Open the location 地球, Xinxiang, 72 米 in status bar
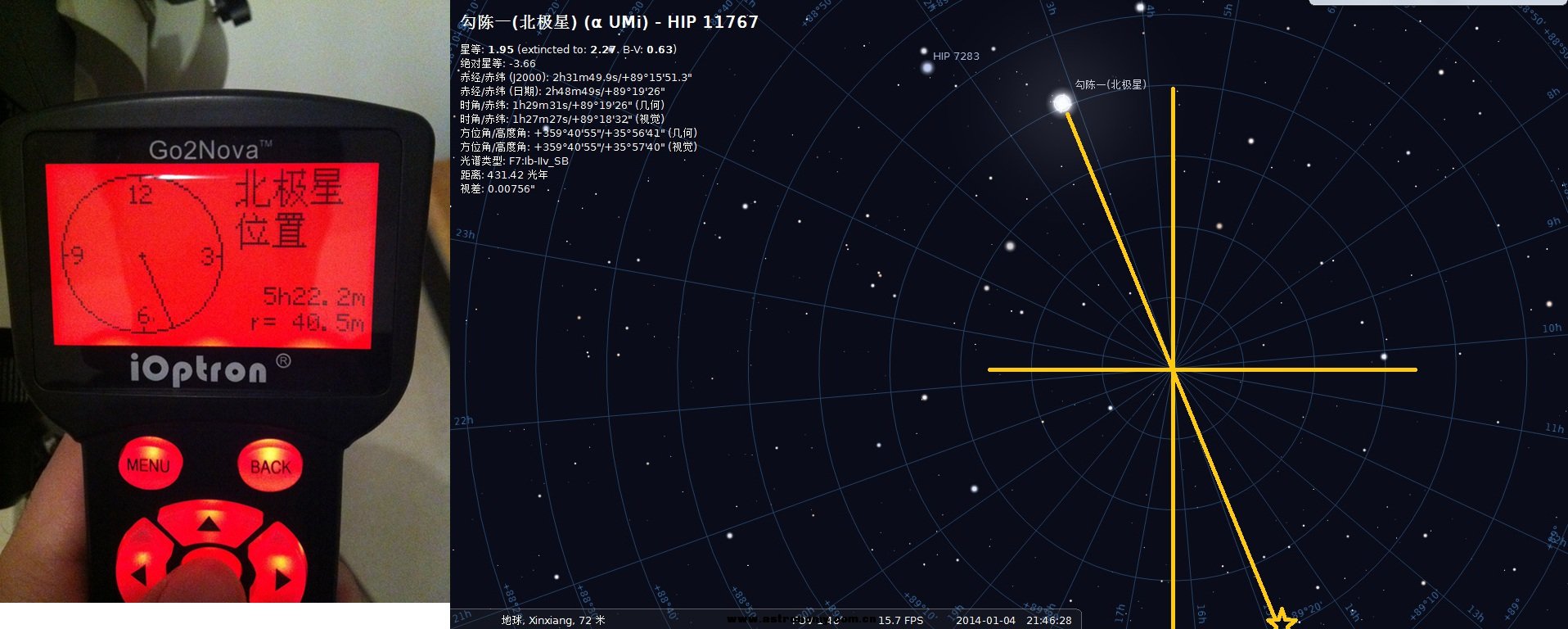The height and width of the screenshot is (629, 1568). 553,620
